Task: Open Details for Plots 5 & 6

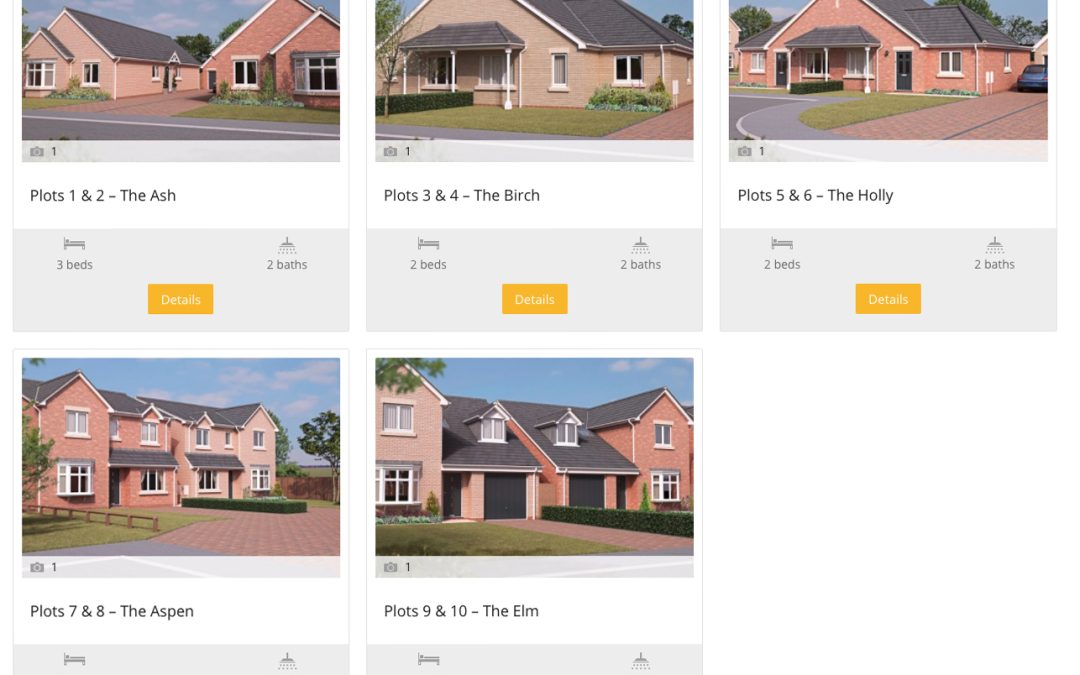Action: pos(888,299)
